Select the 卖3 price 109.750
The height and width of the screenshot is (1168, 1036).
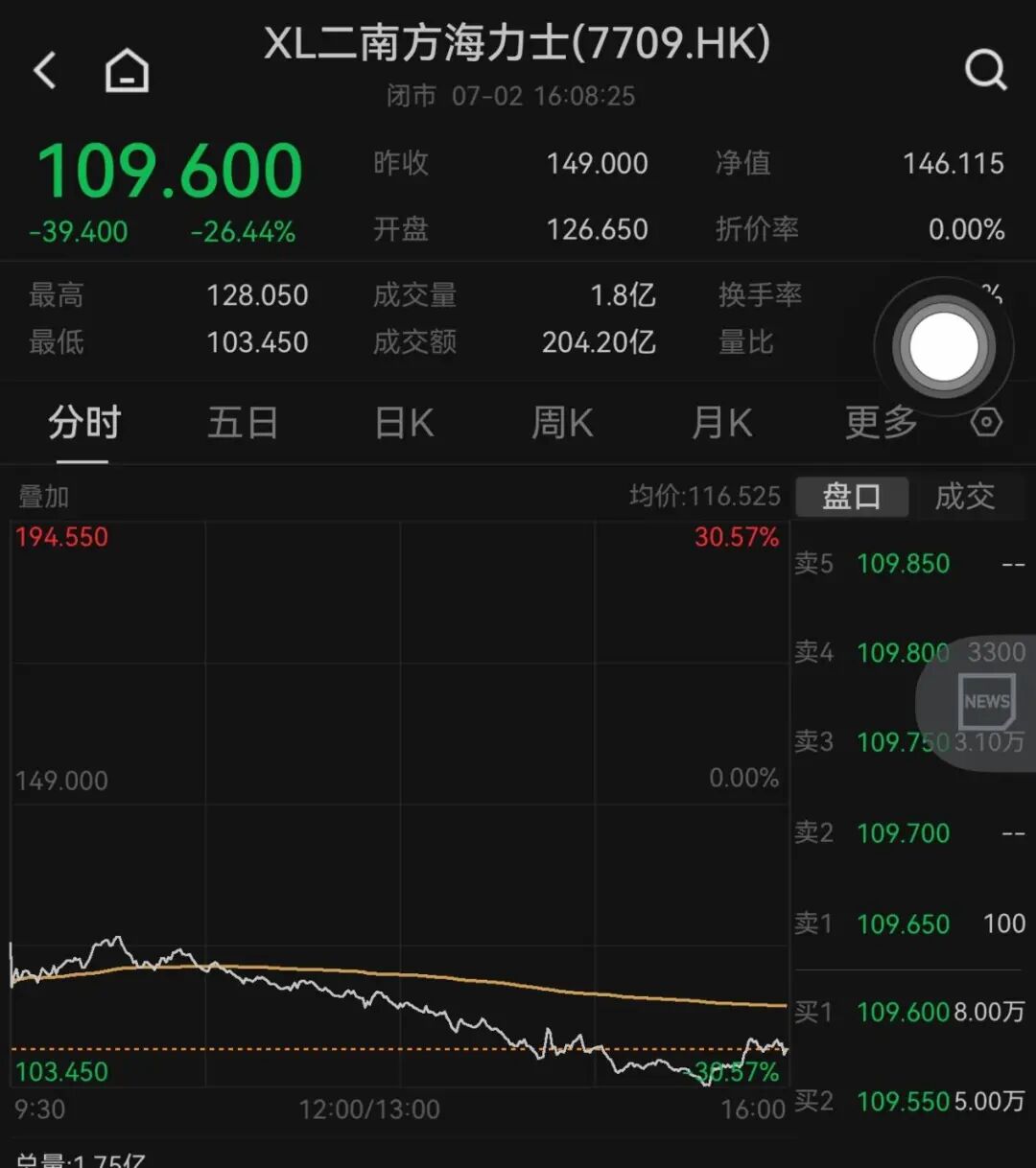(903, 742)
